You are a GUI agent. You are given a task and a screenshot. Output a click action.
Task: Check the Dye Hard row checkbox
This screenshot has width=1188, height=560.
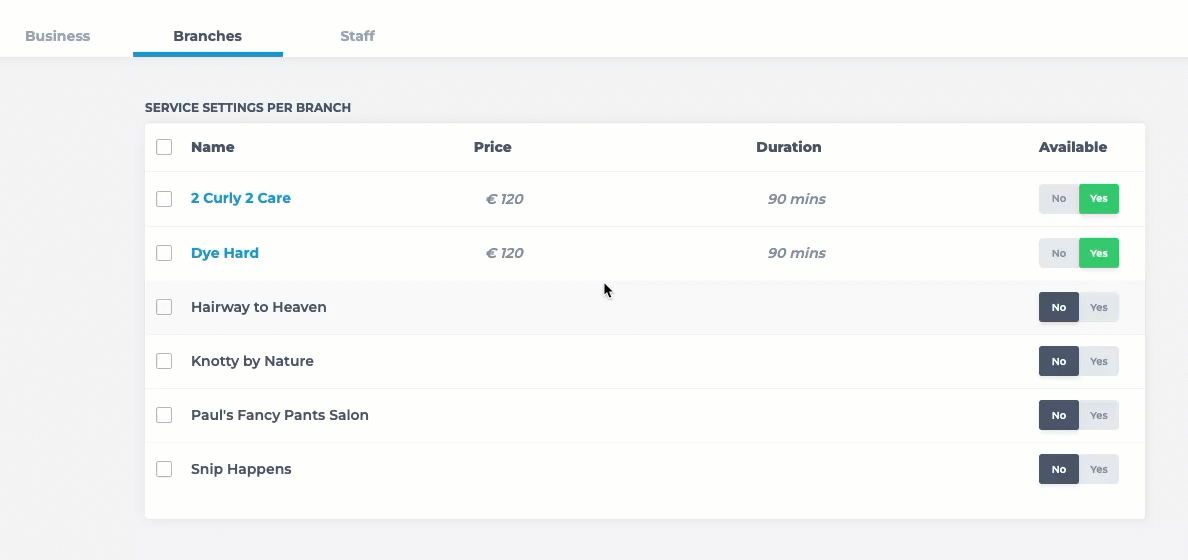(164, 253)
